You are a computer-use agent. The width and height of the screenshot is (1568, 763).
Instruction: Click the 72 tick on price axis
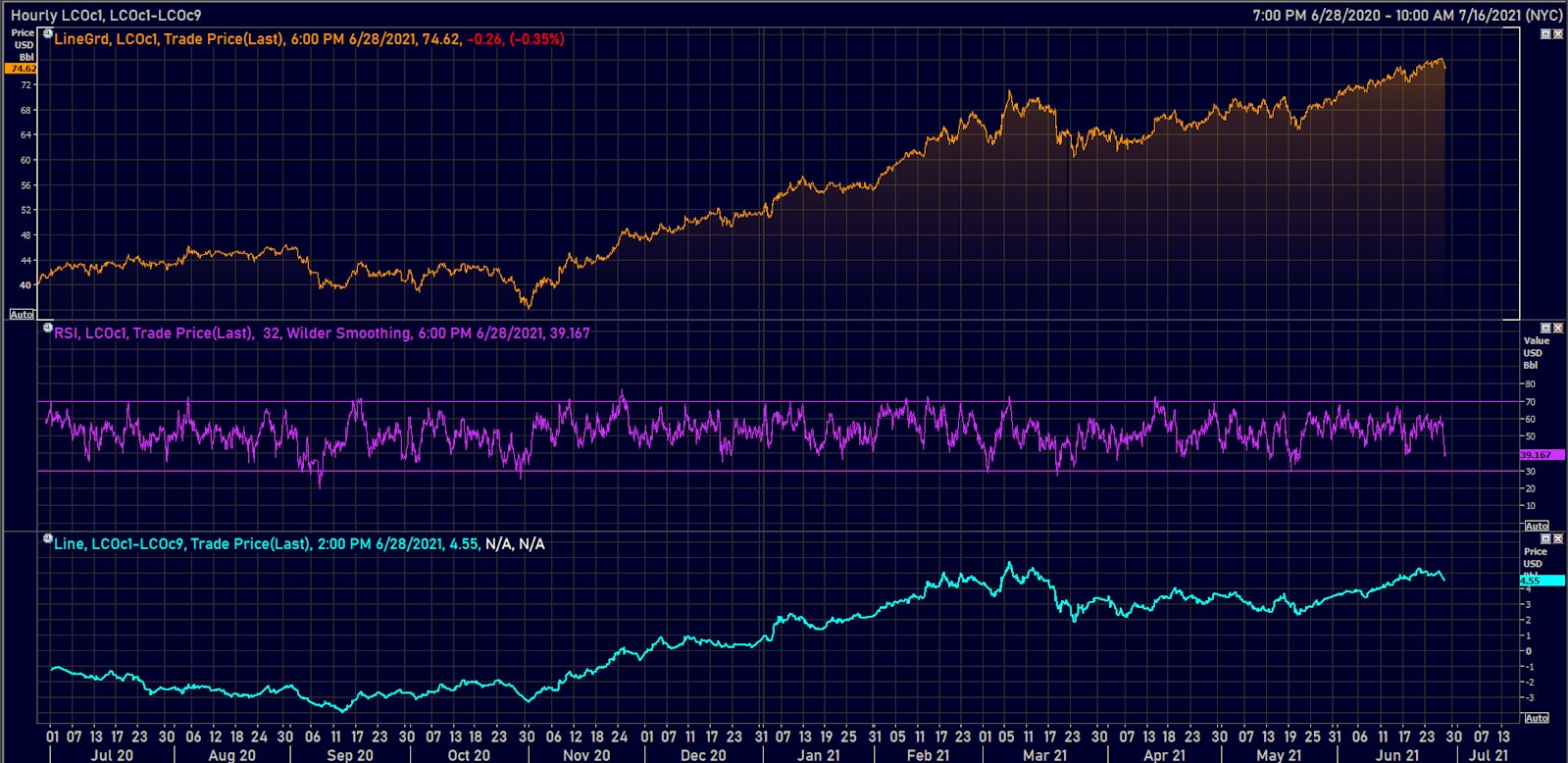(26, 85)
